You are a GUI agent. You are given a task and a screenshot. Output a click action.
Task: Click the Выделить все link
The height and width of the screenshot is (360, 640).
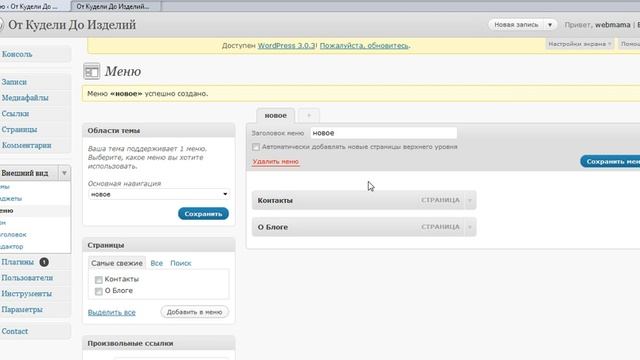[111, 313]
